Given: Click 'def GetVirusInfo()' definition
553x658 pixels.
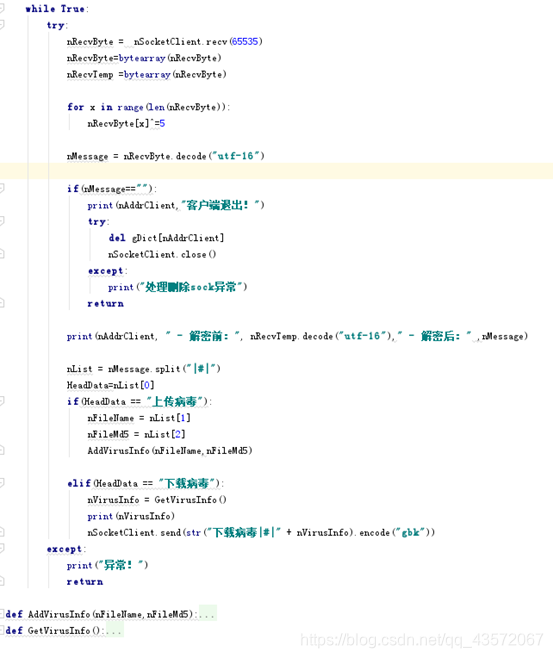Looking at the screenshot, I should tap(54, 631).
